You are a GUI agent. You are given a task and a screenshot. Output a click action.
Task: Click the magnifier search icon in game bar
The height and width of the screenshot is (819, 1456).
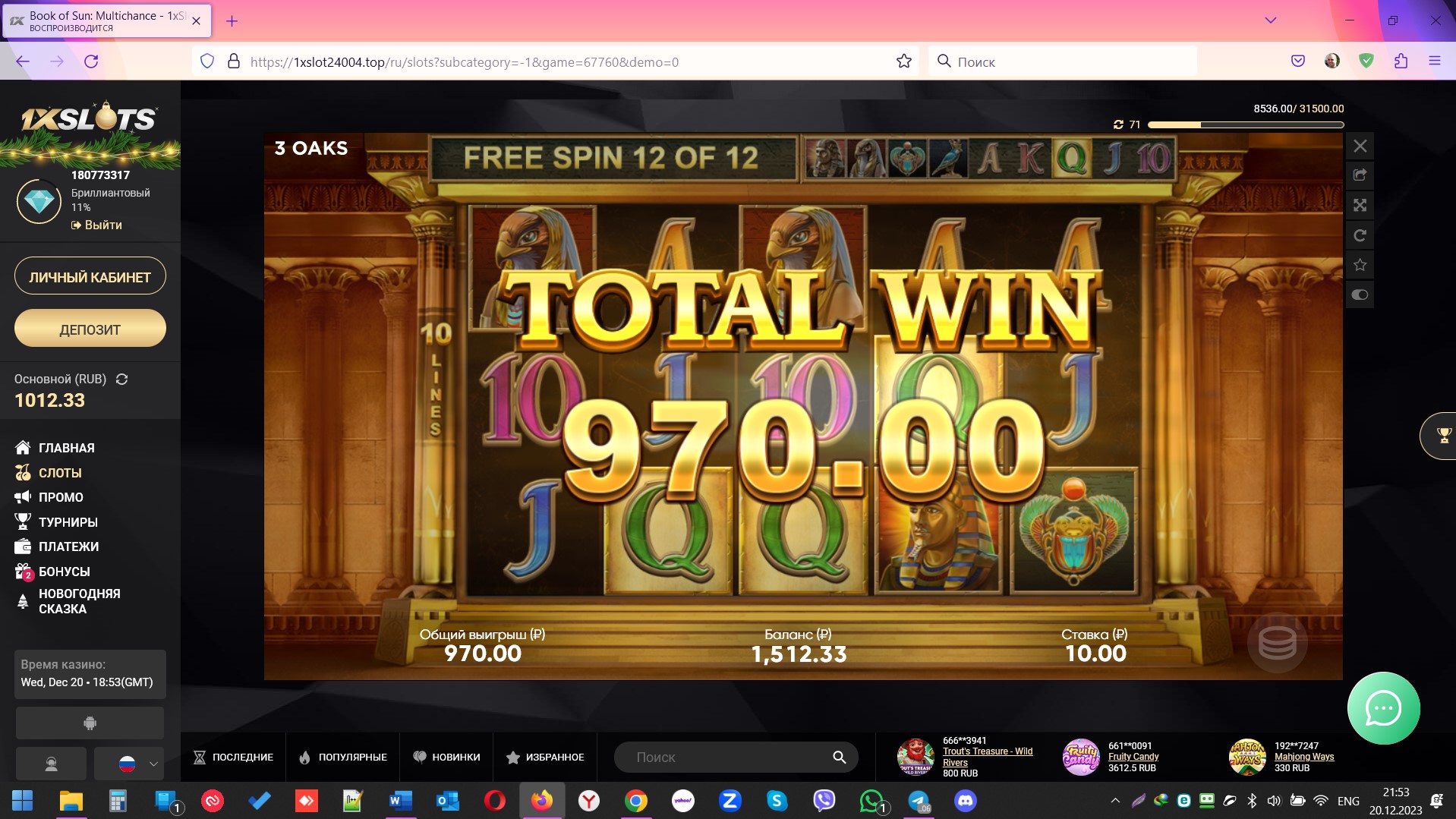(839, 757)
